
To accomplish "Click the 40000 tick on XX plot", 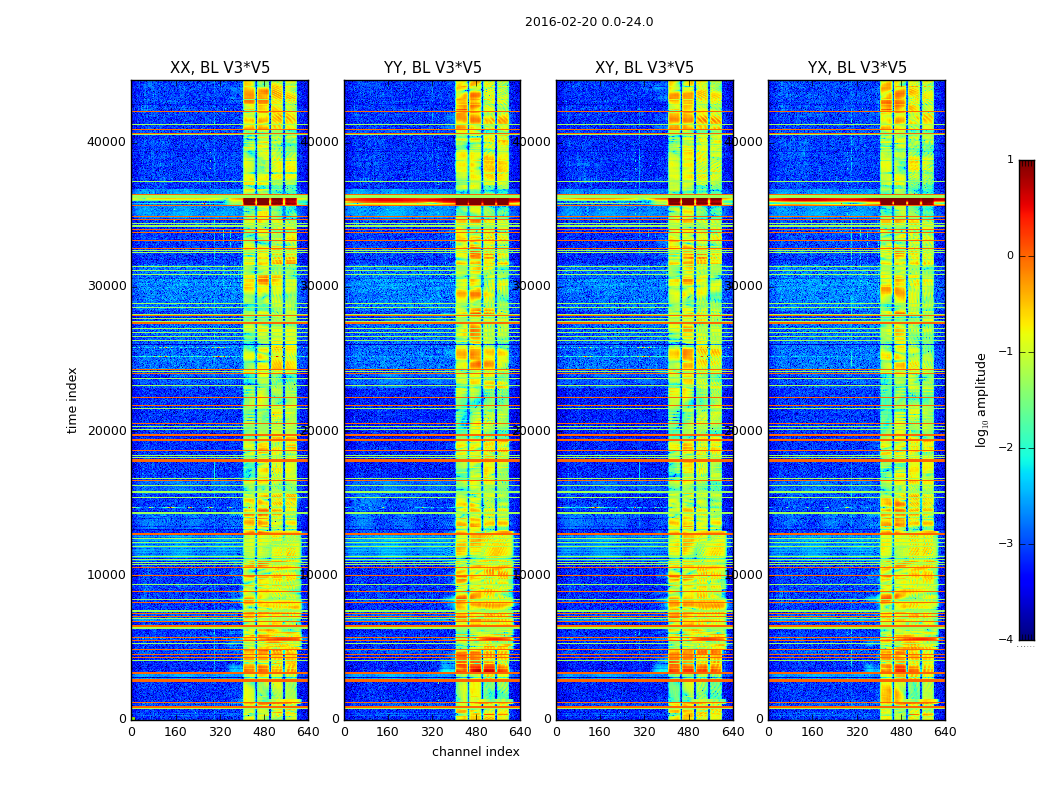I will (x=106, y=141).
